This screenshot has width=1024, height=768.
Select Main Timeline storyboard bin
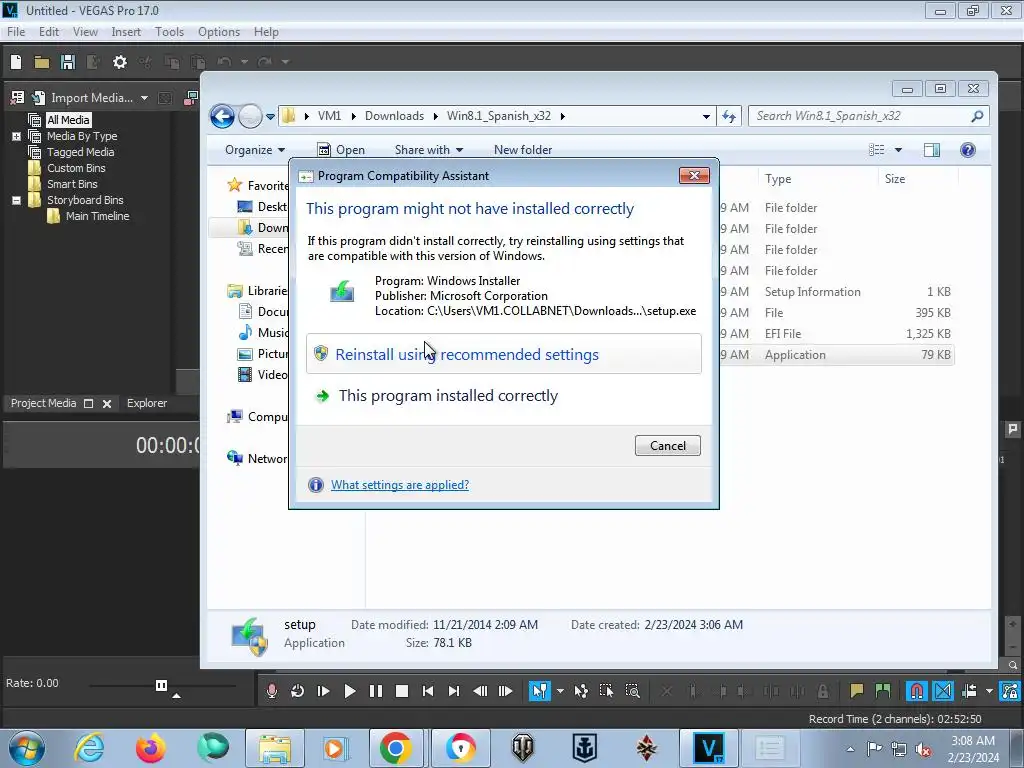click(x=97, y=216)
